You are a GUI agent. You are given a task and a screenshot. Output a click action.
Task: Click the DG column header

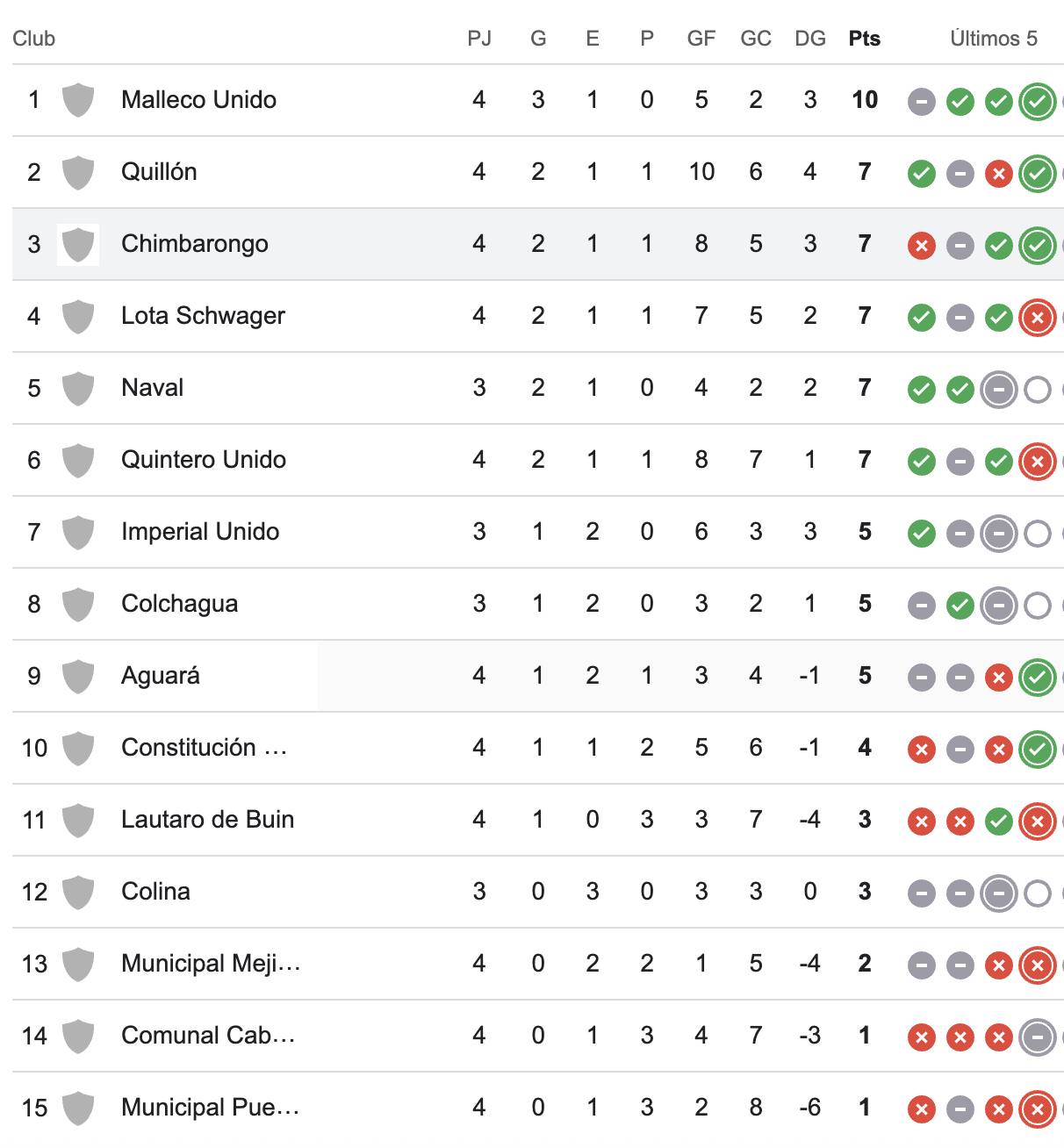point(810,39)
